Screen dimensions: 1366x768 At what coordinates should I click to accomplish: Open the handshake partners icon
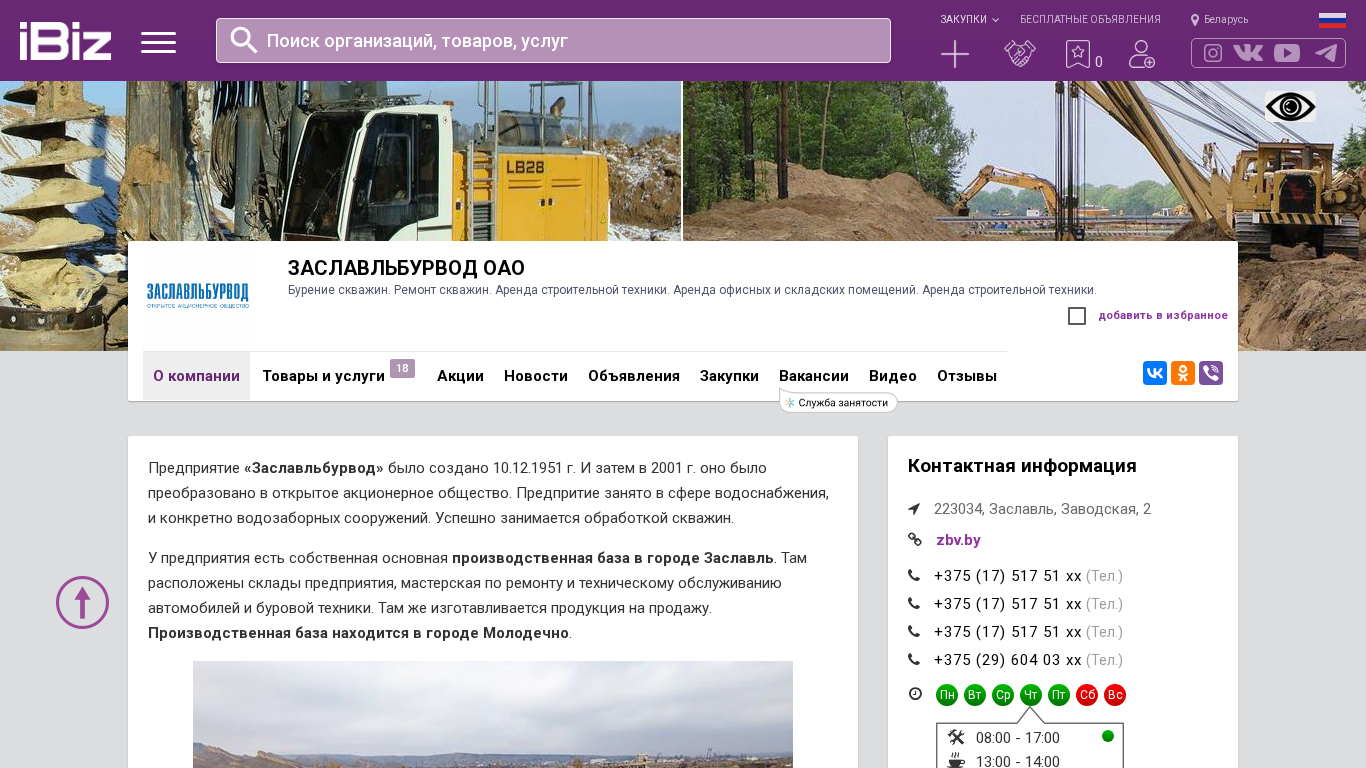tap(1020, 54)
